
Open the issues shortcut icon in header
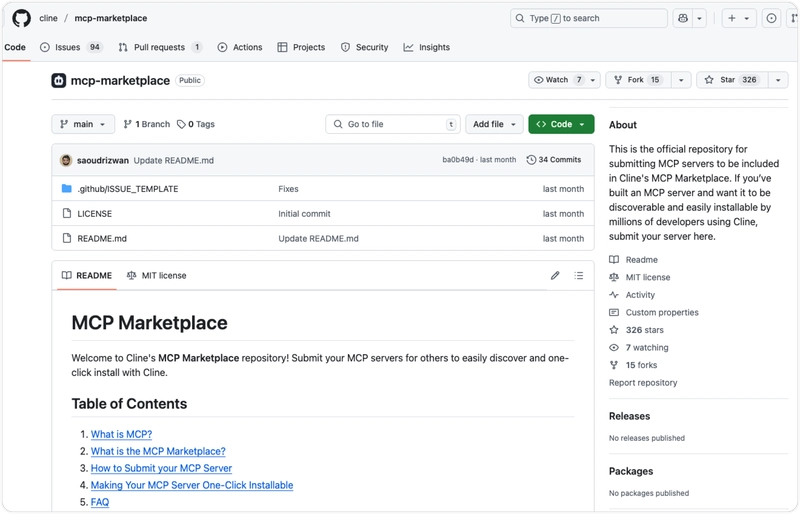(771, 18)
